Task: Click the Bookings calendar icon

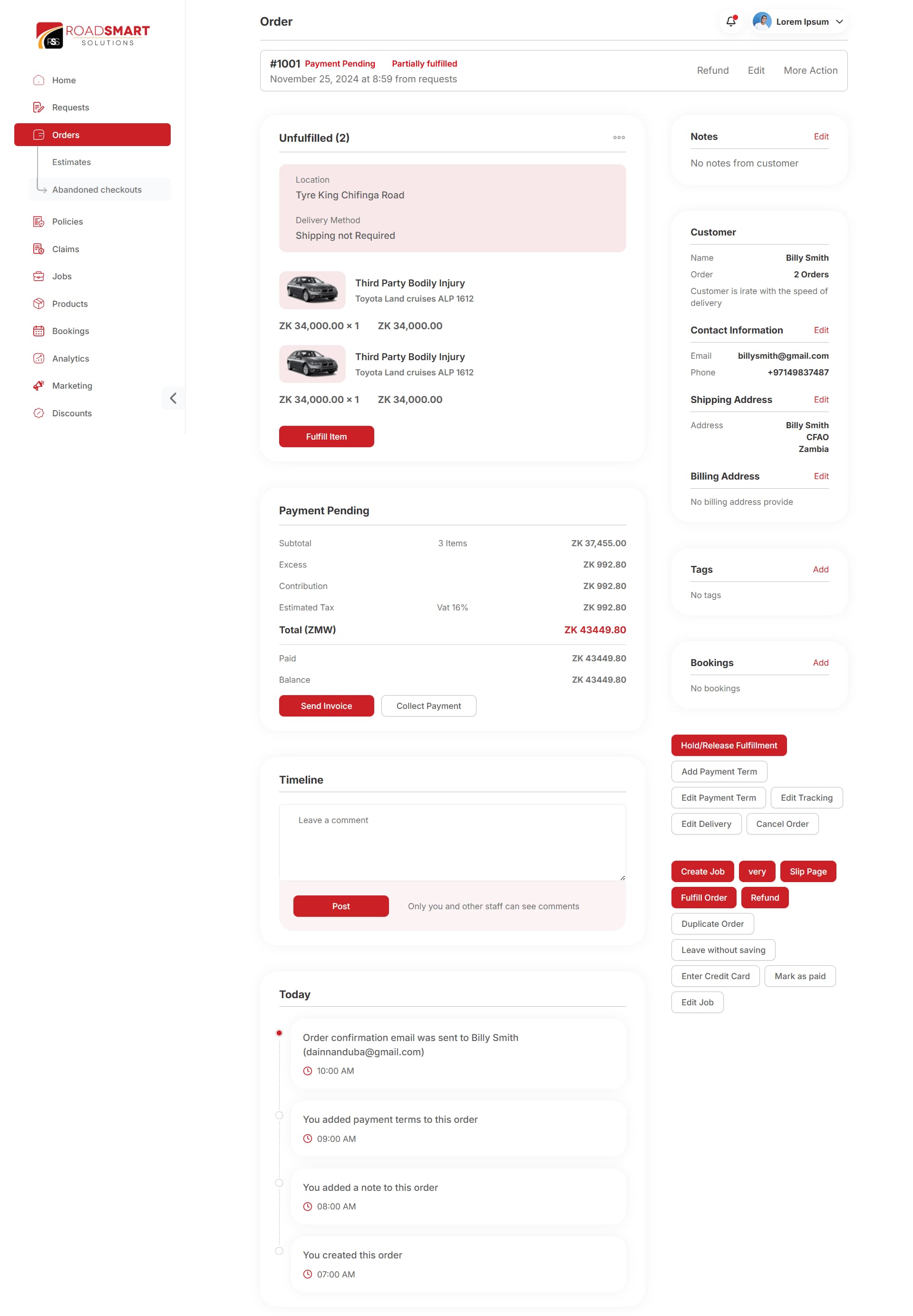Action: click(39, 332)
